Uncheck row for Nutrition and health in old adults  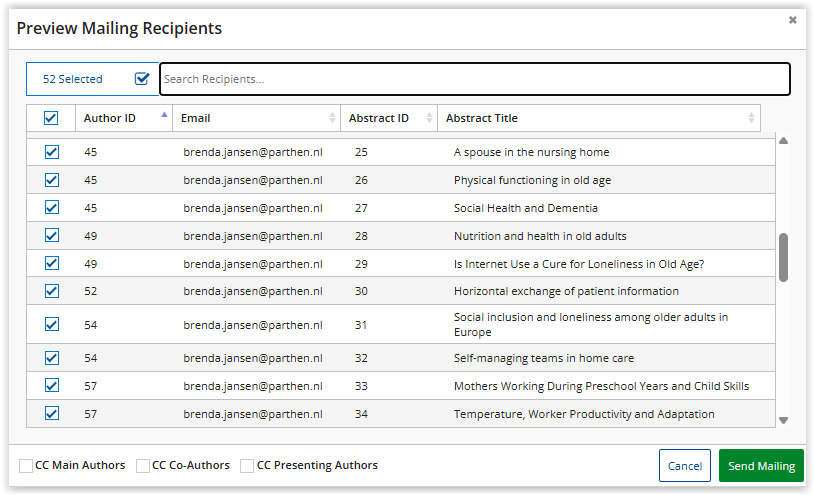[52, 236]
